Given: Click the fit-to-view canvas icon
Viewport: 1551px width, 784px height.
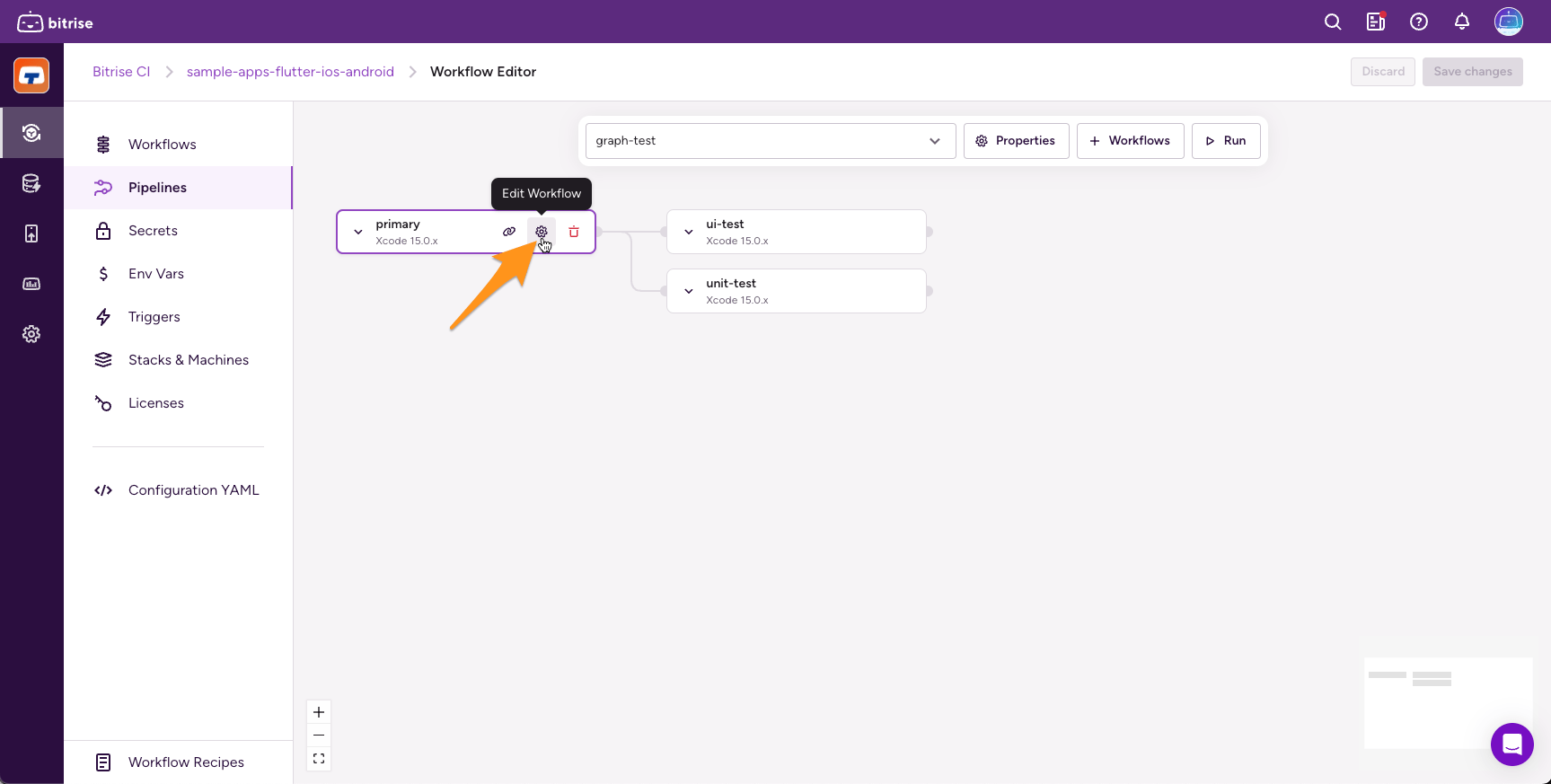Looking at the screenshot, I should click(x=319, y=759).
